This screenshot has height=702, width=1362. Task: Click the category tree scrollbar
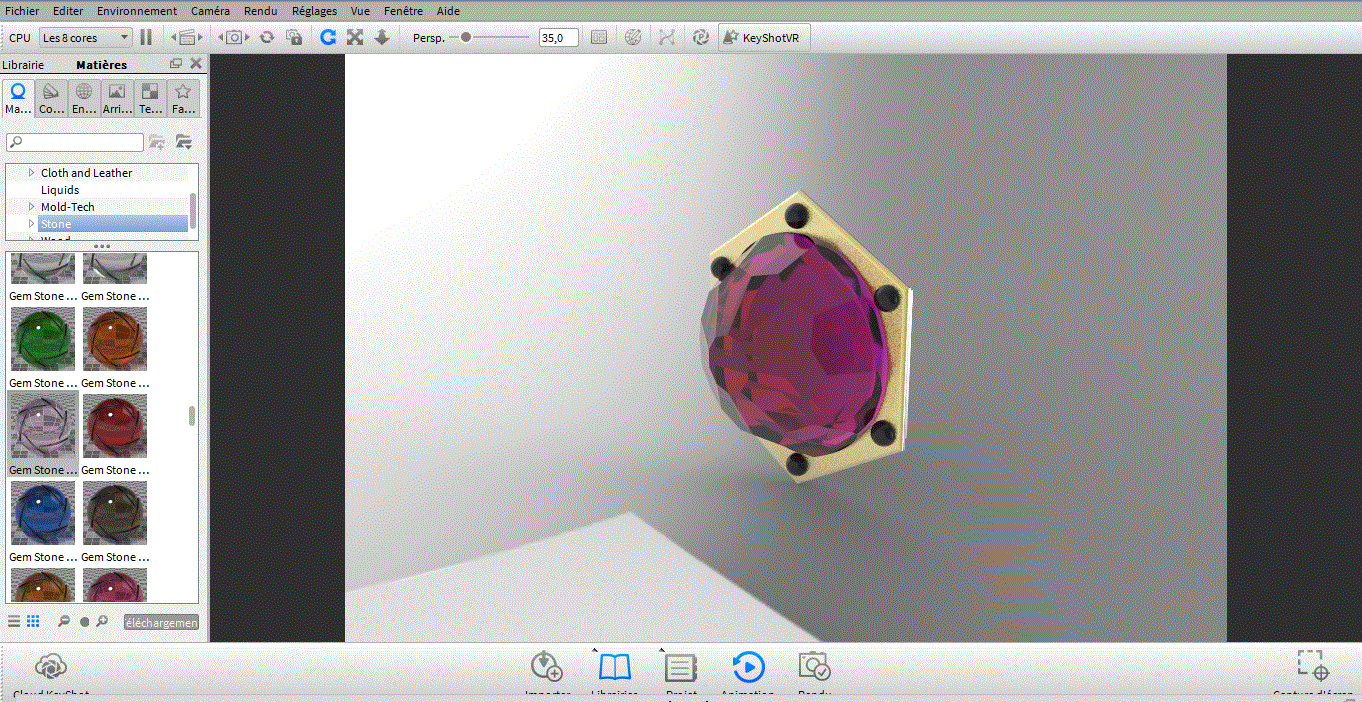tap(193, 210)
